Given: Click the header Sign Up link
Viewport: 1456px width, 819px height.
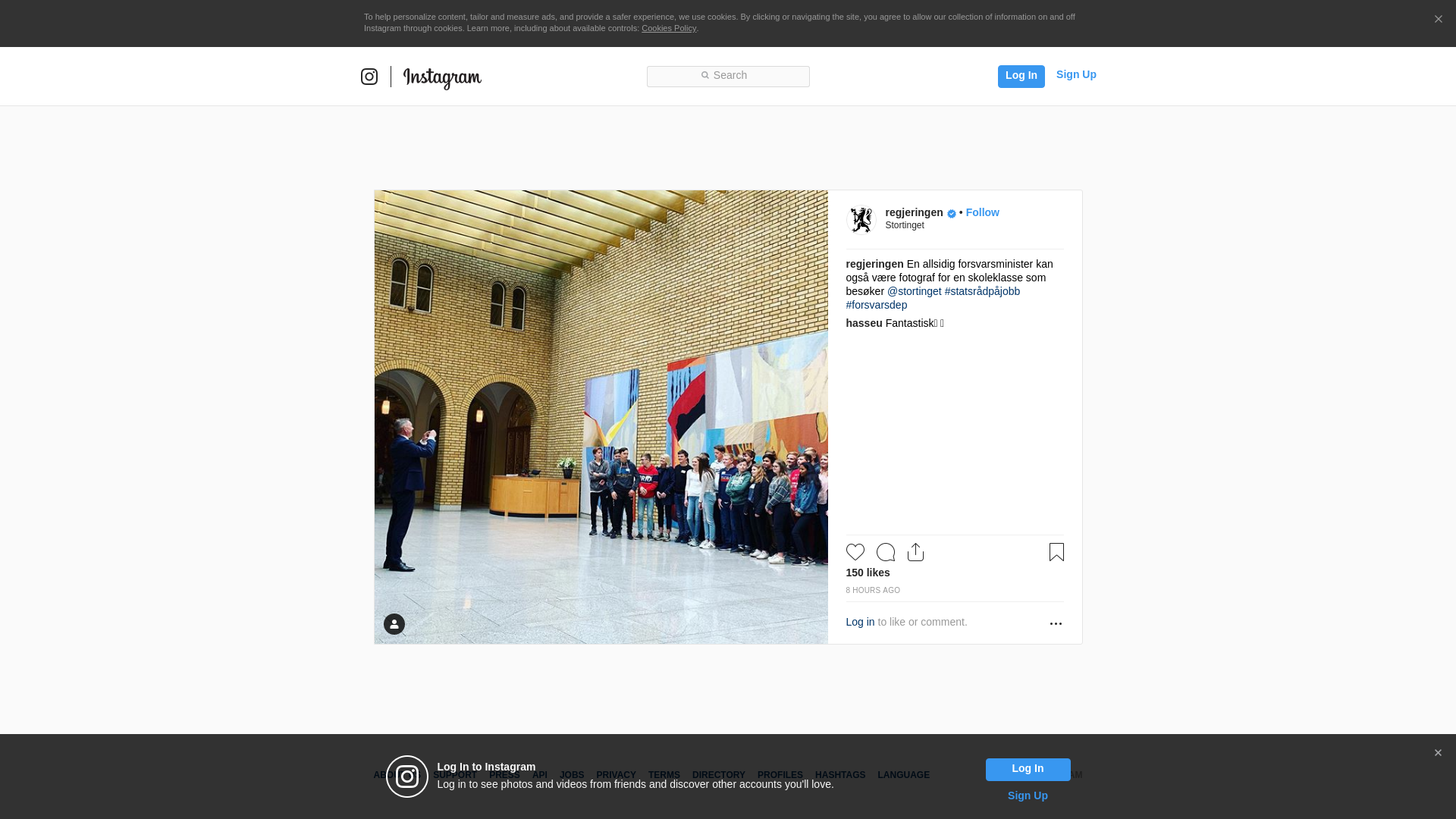Looking at the screenshot, I should [1076, 74].
